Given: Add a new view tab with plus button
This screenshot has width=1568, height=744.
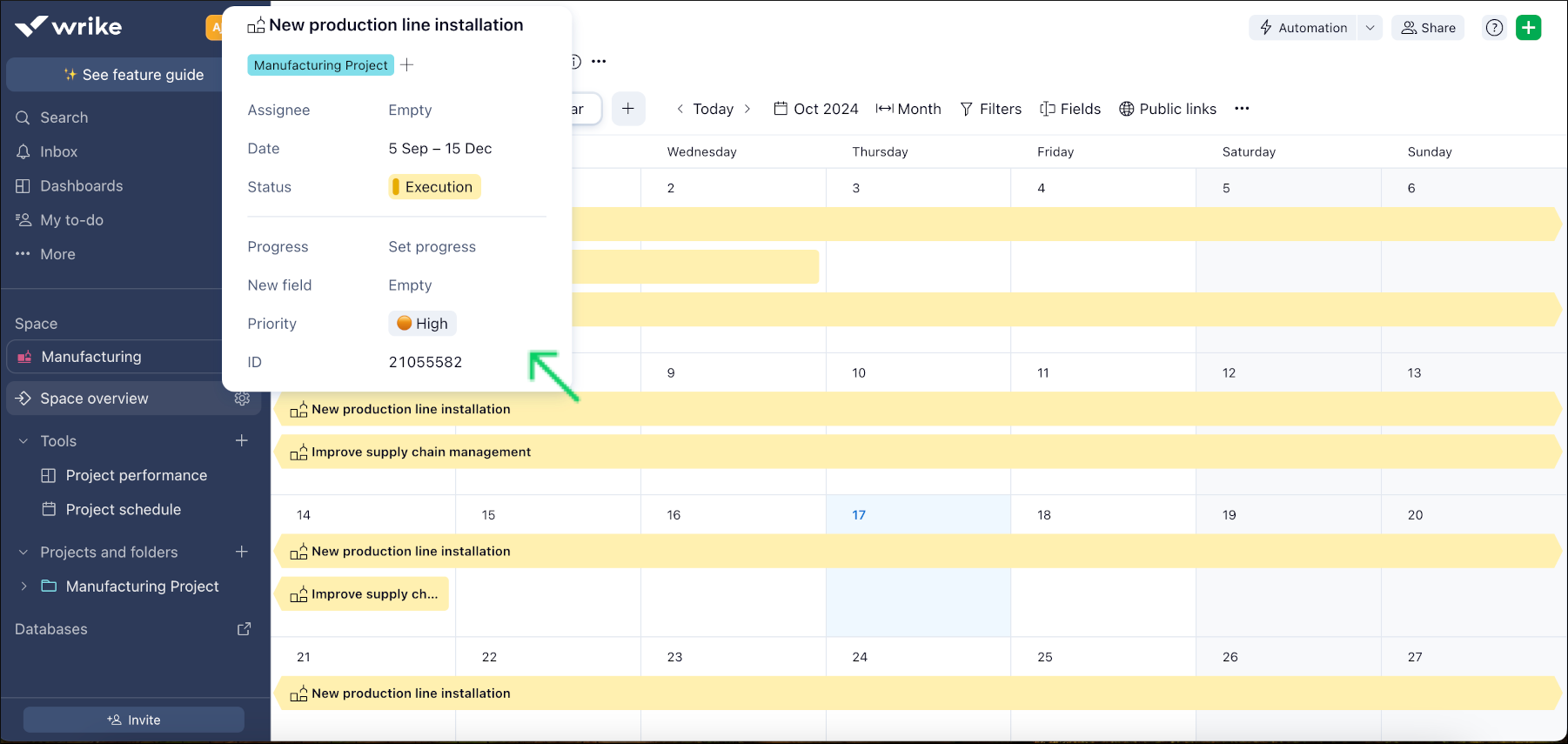Looking at the screenshot, I should tap(628, 109).
